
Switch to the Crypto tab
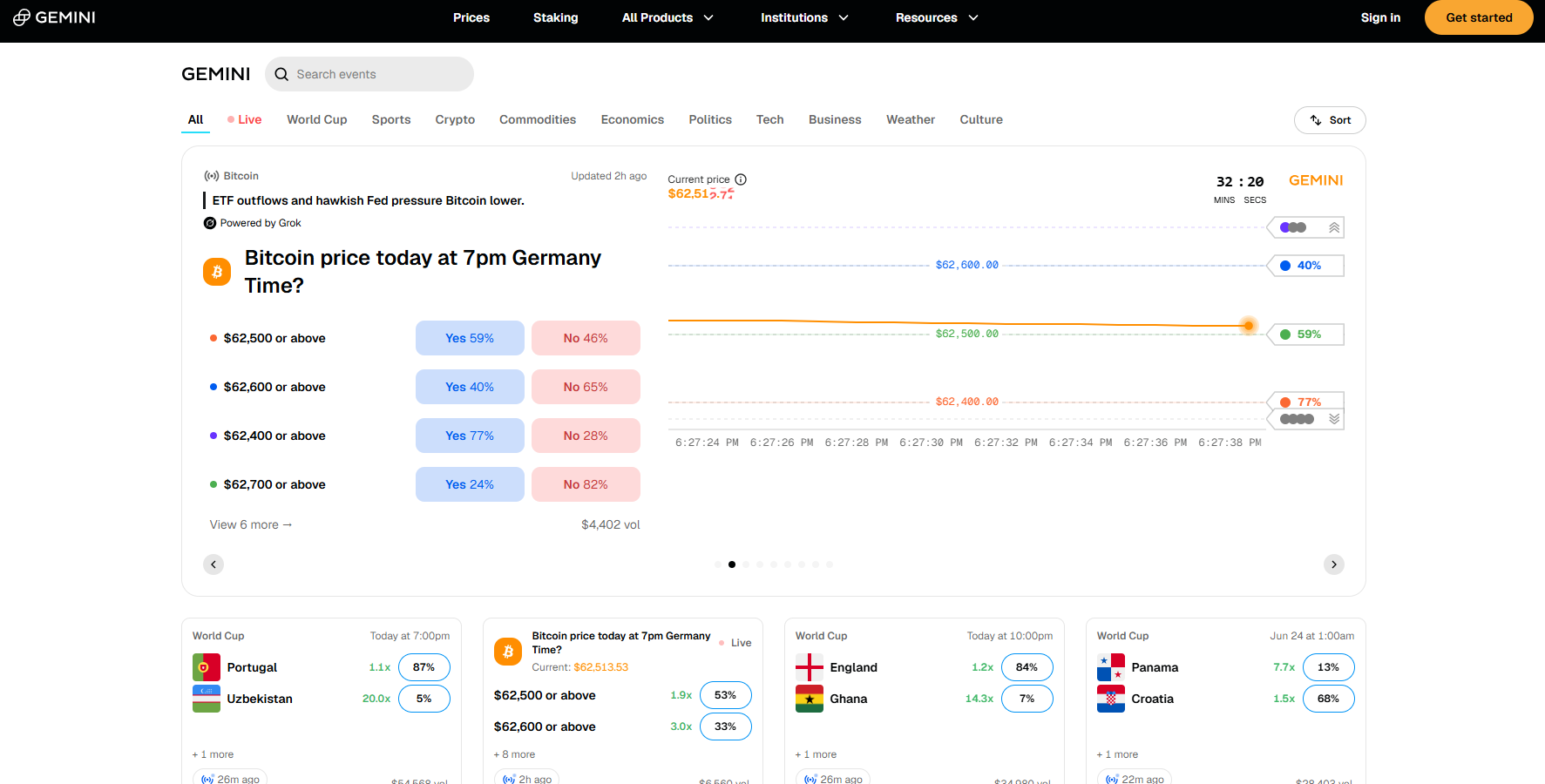pyautogui.click(x=455, y=119)
